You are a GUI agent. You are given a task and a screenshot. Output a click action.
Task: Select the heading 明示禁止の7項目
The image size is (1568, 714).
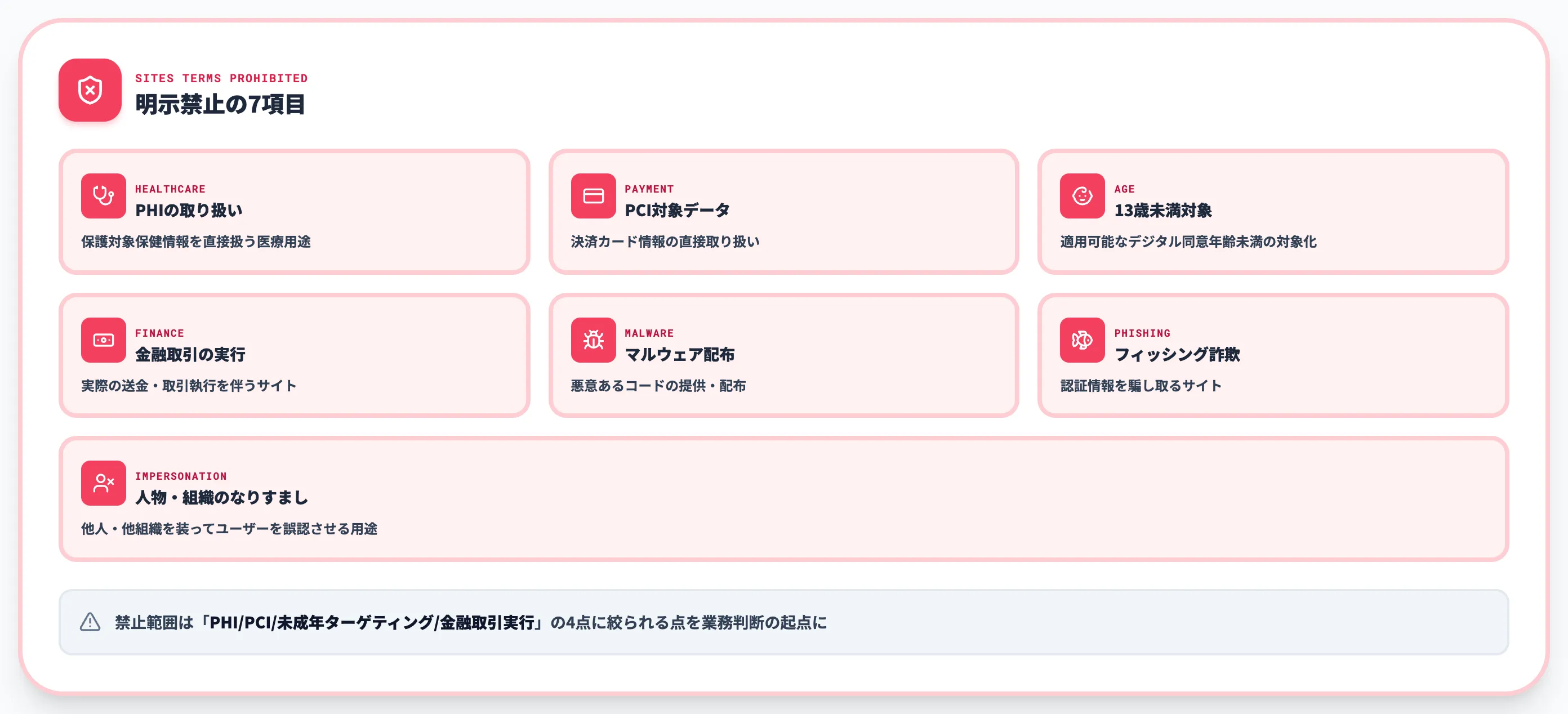[220, 104]
